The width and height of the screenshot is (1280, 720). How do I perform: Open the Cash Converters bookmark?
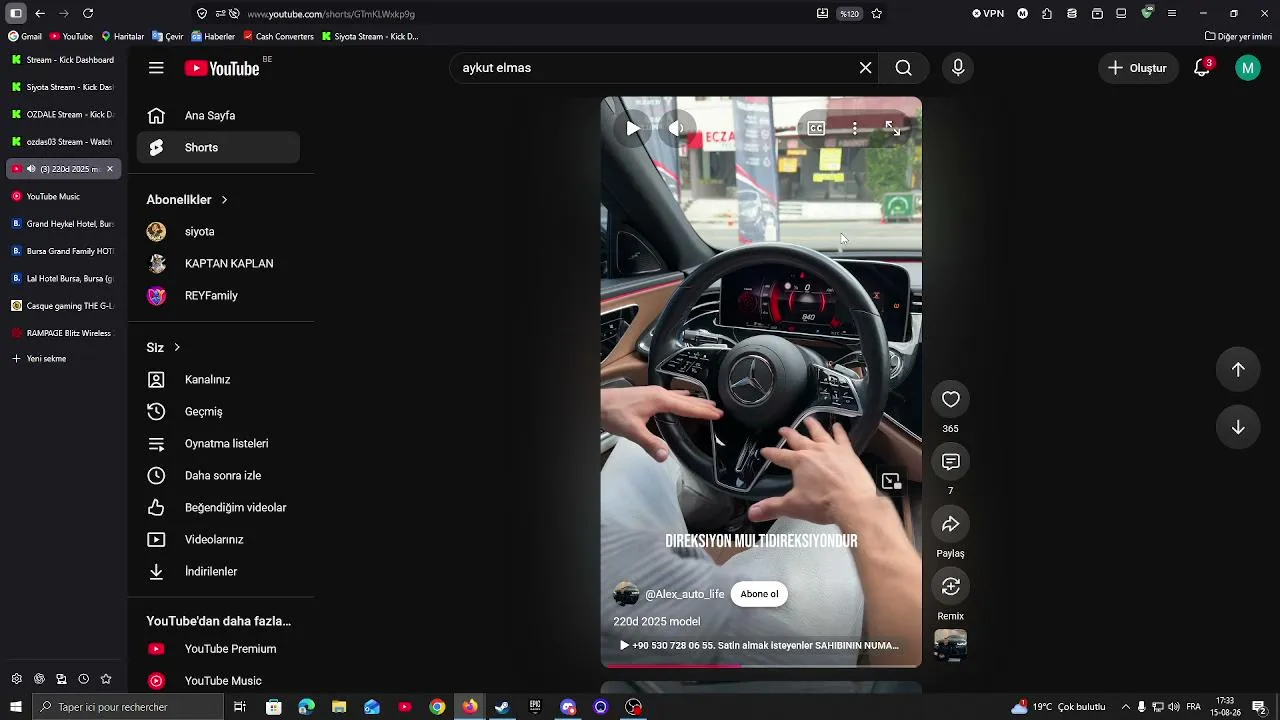277,37
